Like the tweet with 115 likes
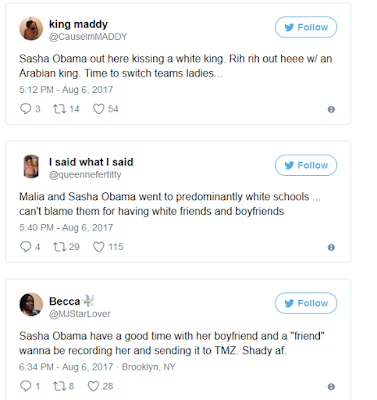The height and width of the screenshot is (400, 377). click(x=98, y=247)
